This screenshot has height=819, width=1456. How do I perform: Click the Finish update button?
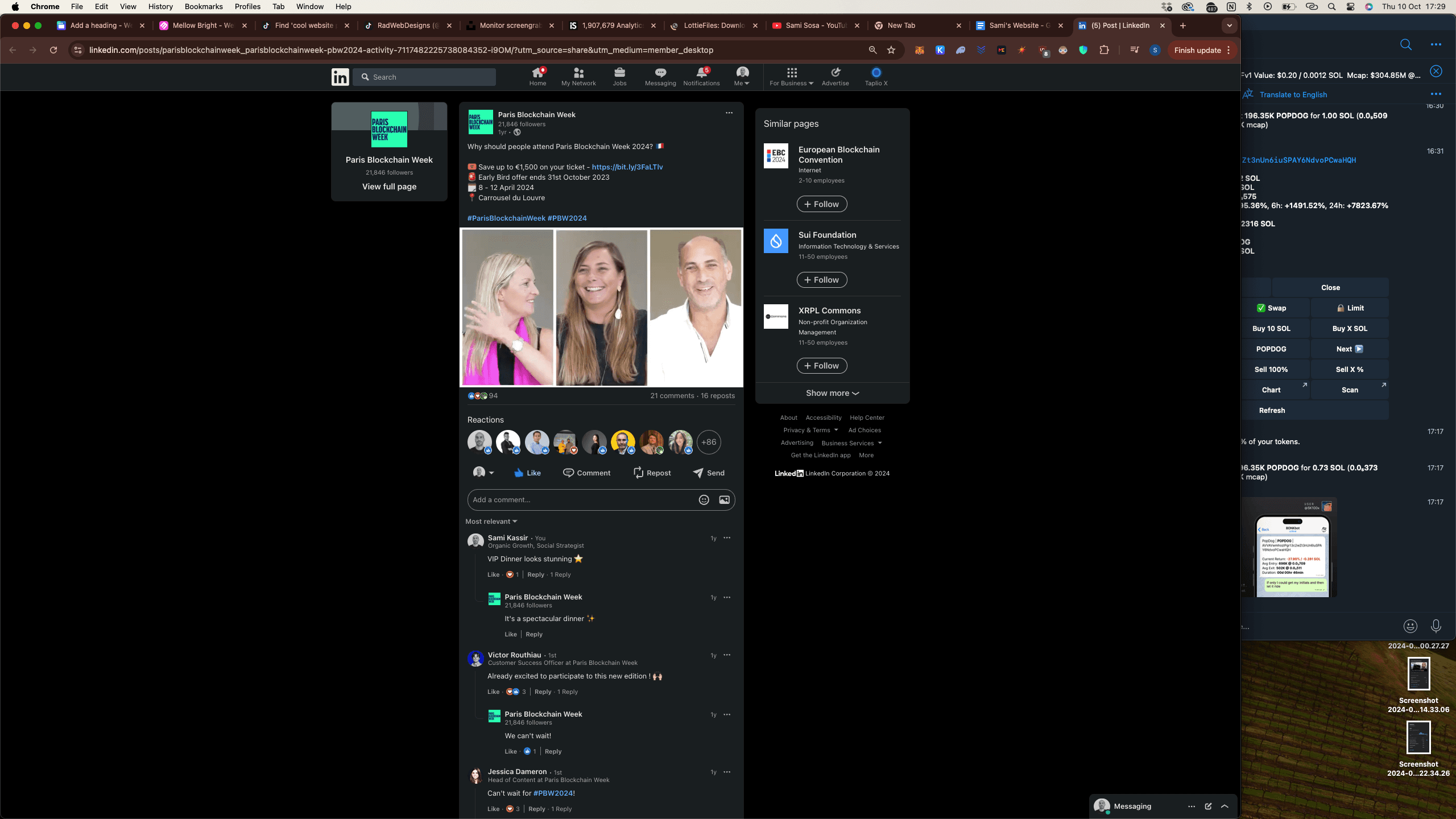click(1197, 50)
